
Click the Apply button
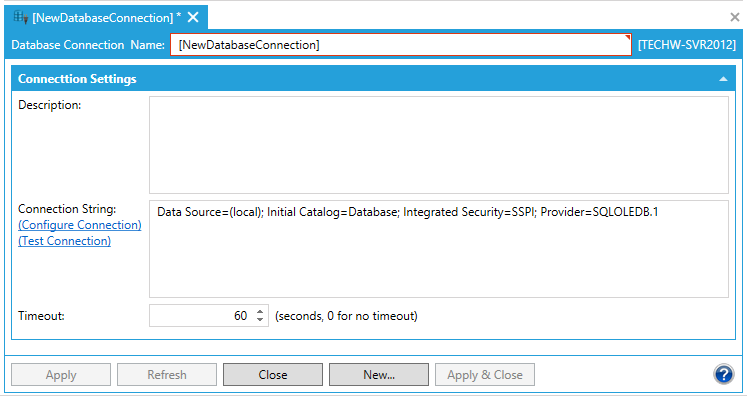61,375
